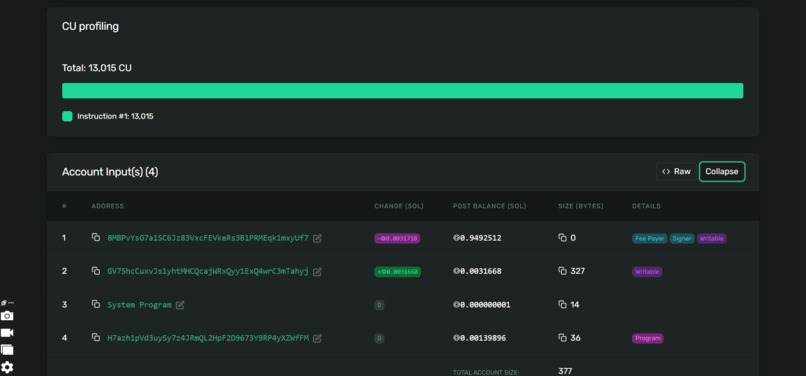Copy address 8MBPvYsG7a1SC6Jz83VxcFEVkeRs3B1PRMEqk1mxyUf7

click(96, 237)
